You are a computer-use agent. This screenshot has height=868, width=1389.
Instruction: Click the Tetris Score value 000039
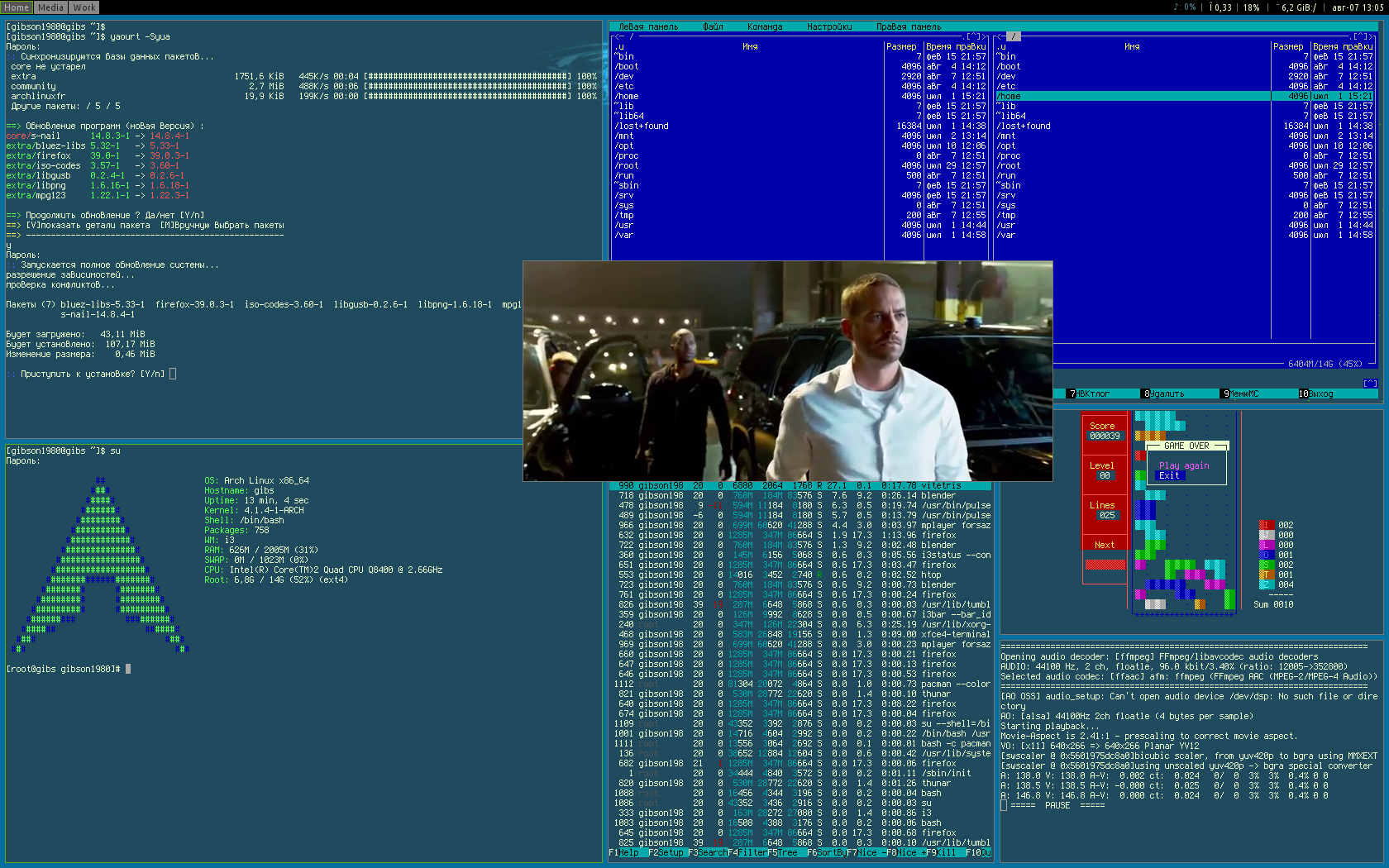[1105, 436]
